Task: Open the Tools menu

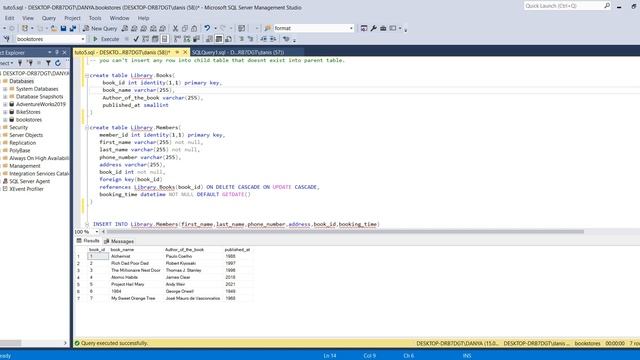Action: (95, 18)
